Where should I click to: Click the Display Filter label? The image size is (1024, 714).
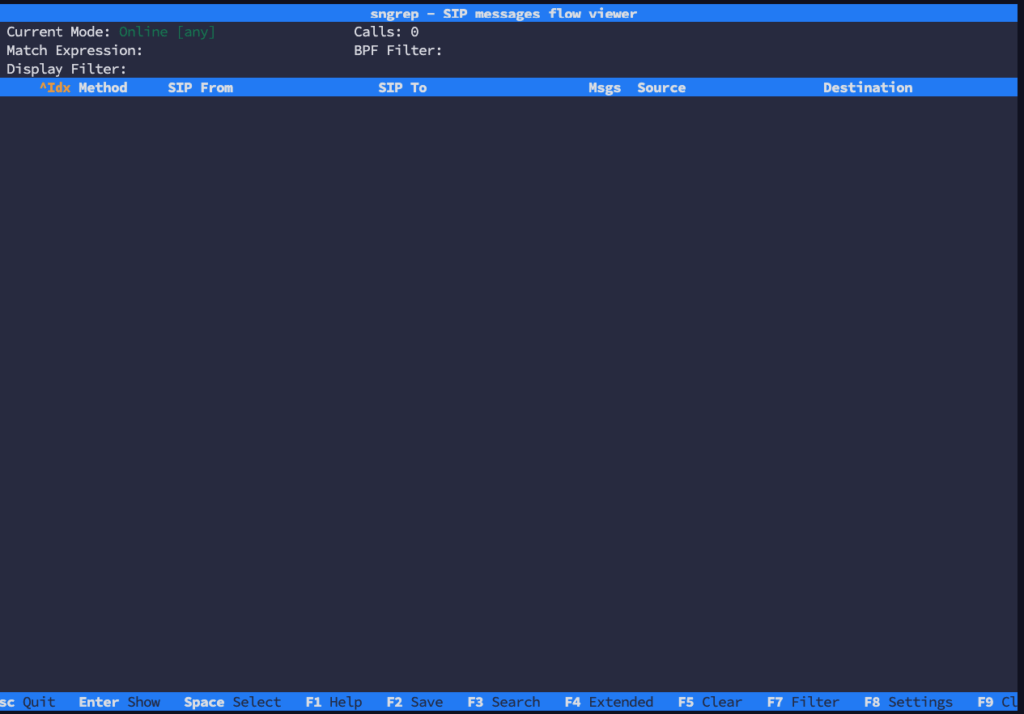[67, 69]
